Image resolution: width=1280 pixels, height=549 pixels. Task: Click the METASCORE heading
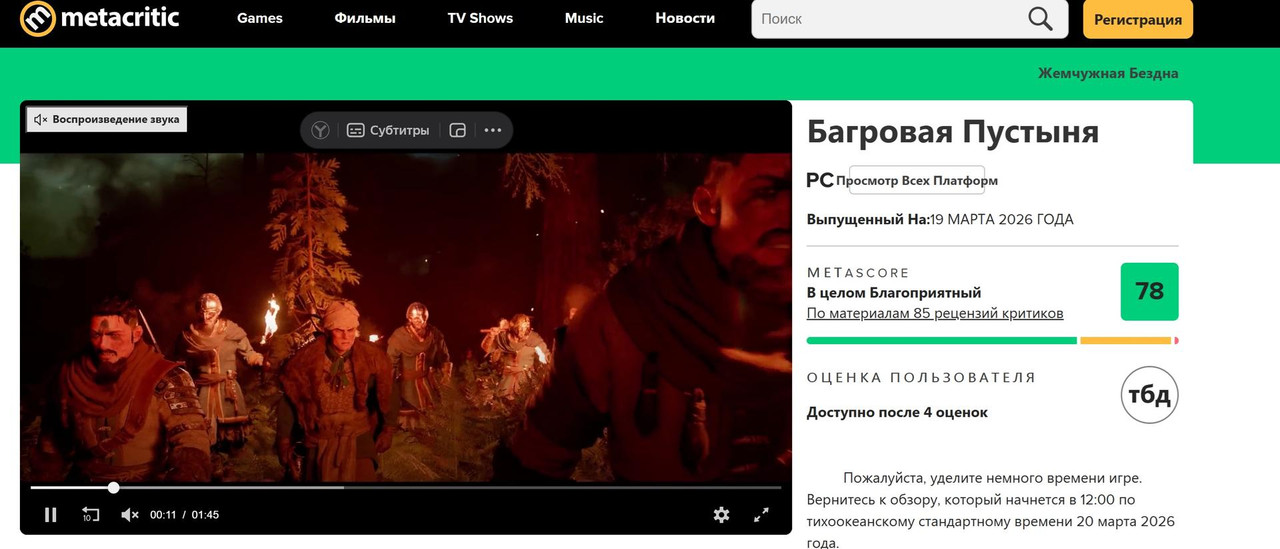click(x=858, y=272)
